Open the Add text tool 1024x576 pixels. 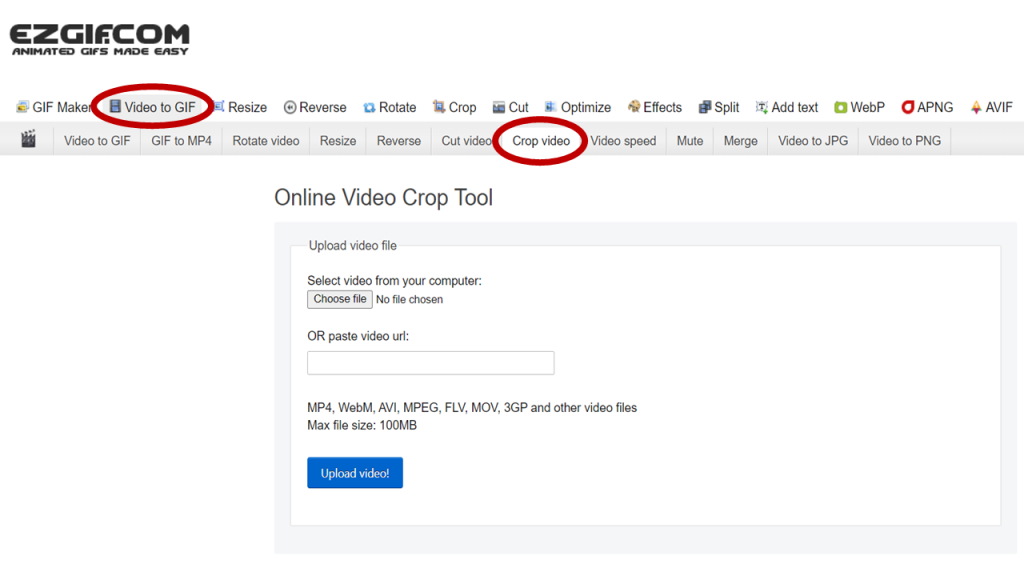pyautogui.click(x=787, y=107)
